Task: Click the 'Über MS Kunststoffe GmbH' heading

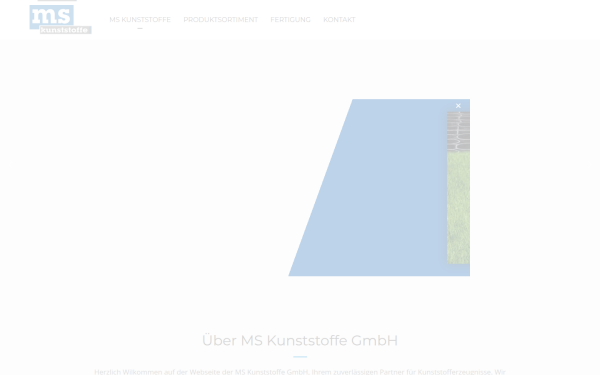Action: pos(300,340)
